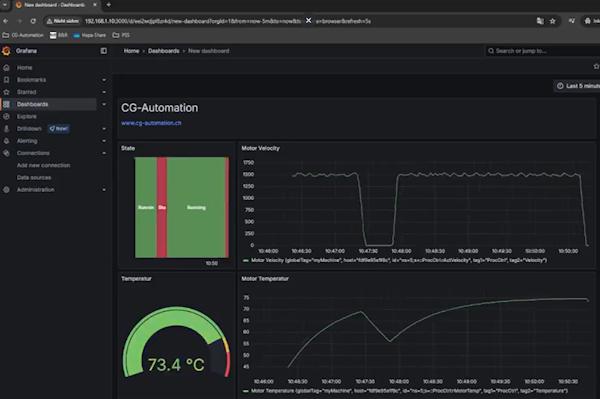Image resolution: width=600 pixels, height=399 pixels.
Task: Click the search magnifier icon in Grafana header
Action: pyautogui.click(x=491, y=51)
